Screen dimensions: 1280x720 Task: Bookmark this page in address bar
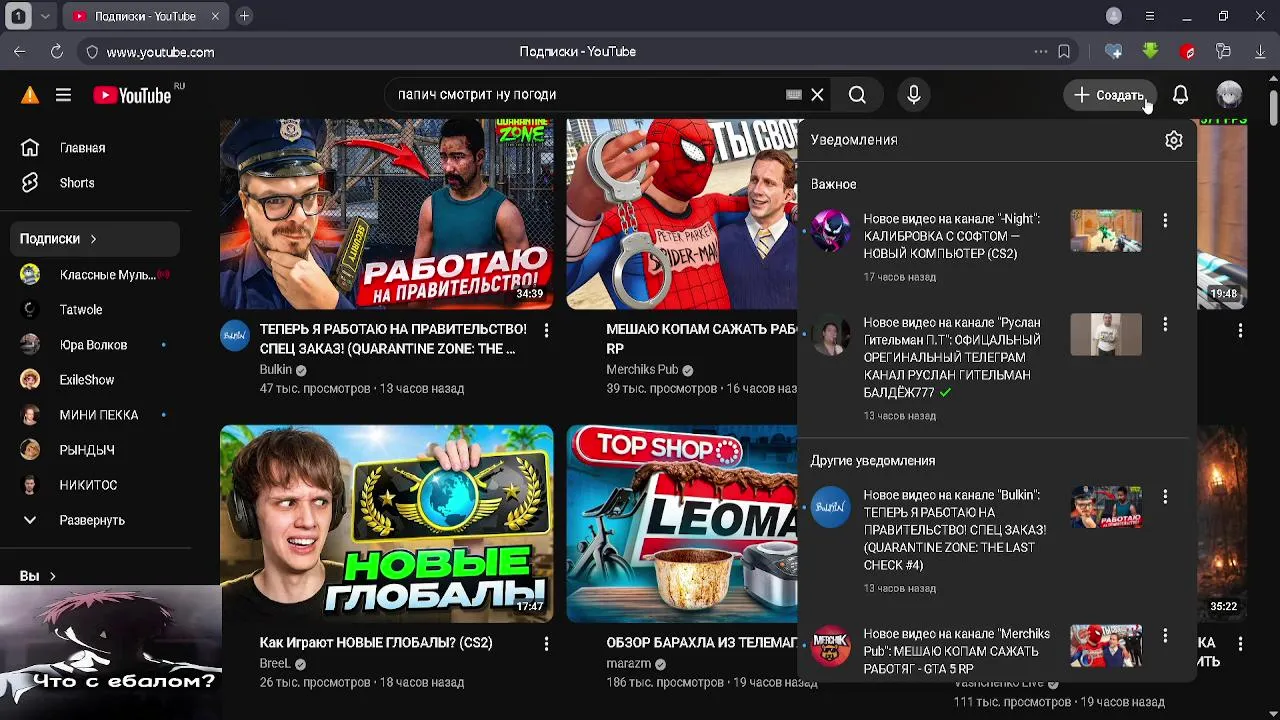[x=1064, y=52]
